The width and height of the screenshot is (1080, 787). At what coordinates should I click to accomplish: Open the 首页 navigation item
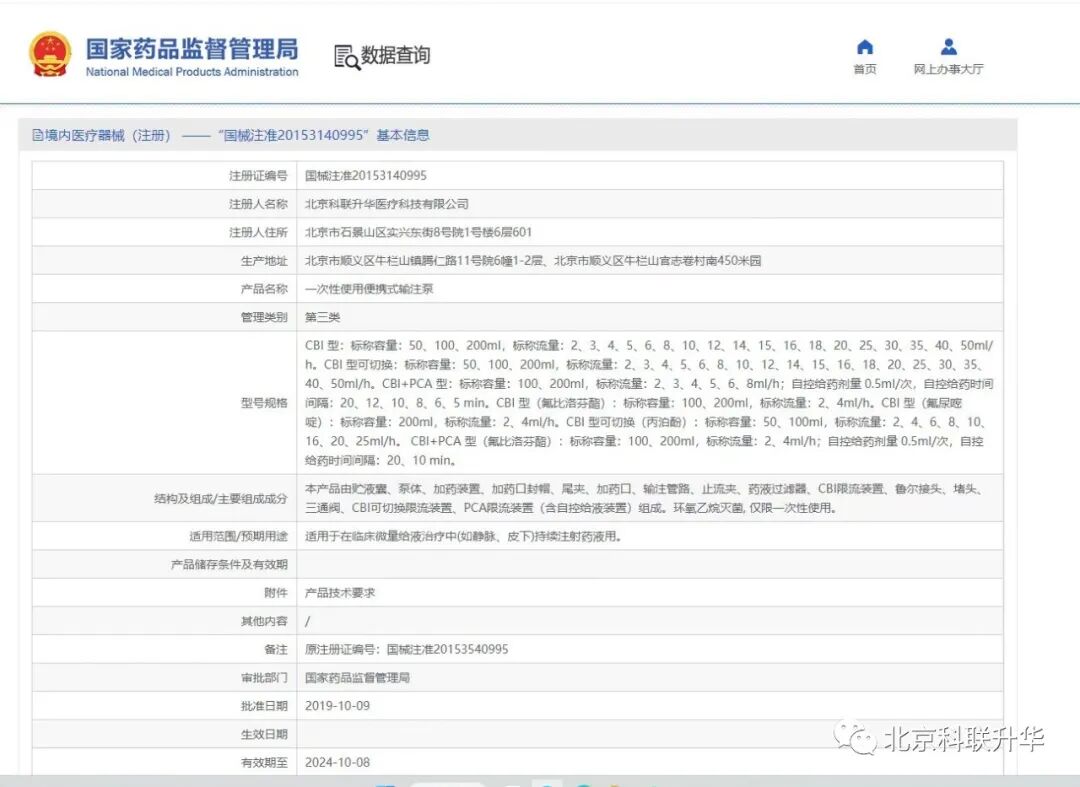(x=866, y=70)
